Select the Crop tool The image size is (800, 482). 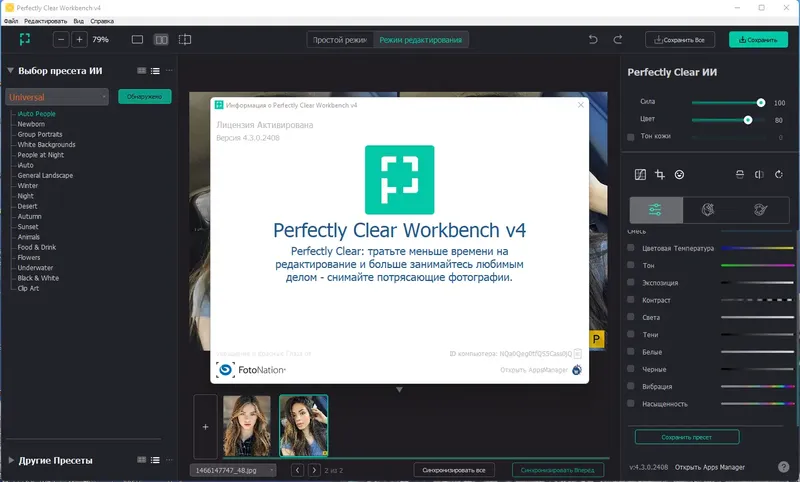coord(660,174)
